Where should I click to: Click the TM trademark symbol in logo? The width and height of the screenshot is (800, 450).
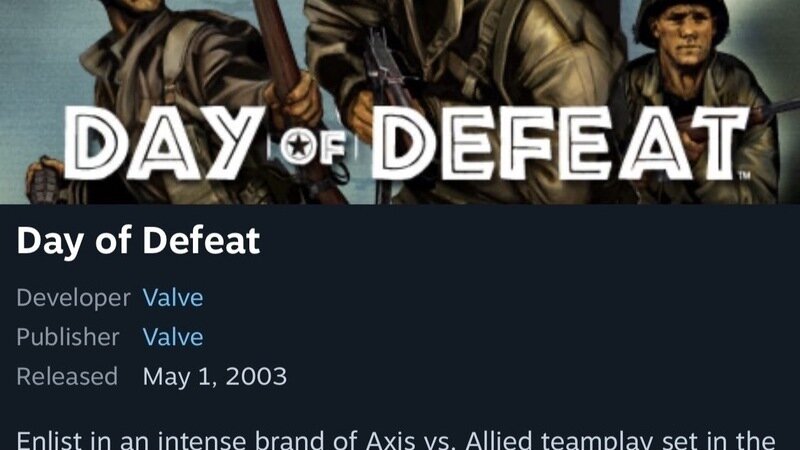click(x=744, y=176)
